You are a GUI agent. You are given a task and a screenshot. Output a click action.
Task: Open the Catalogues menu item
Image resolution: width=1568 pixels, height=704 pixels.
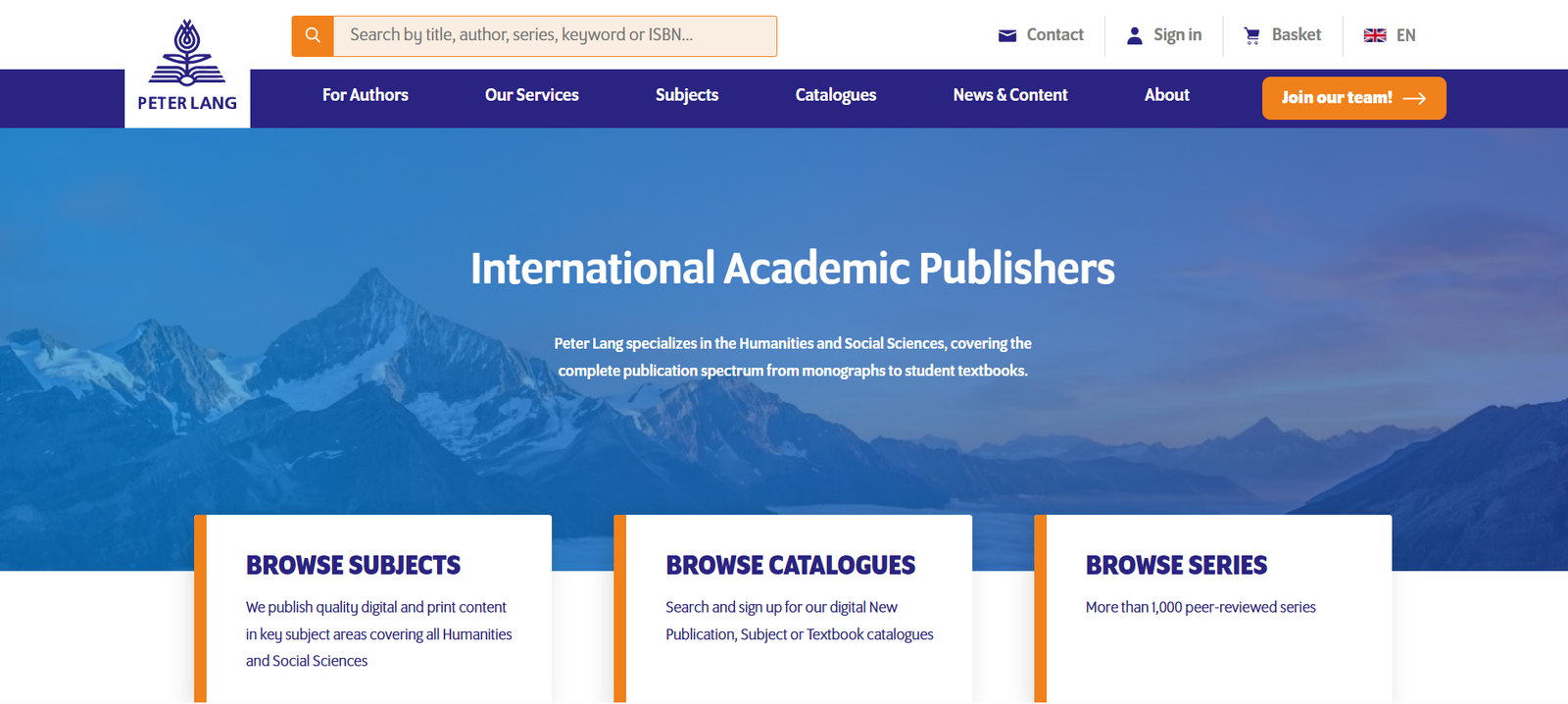click(x=835, y=95)
